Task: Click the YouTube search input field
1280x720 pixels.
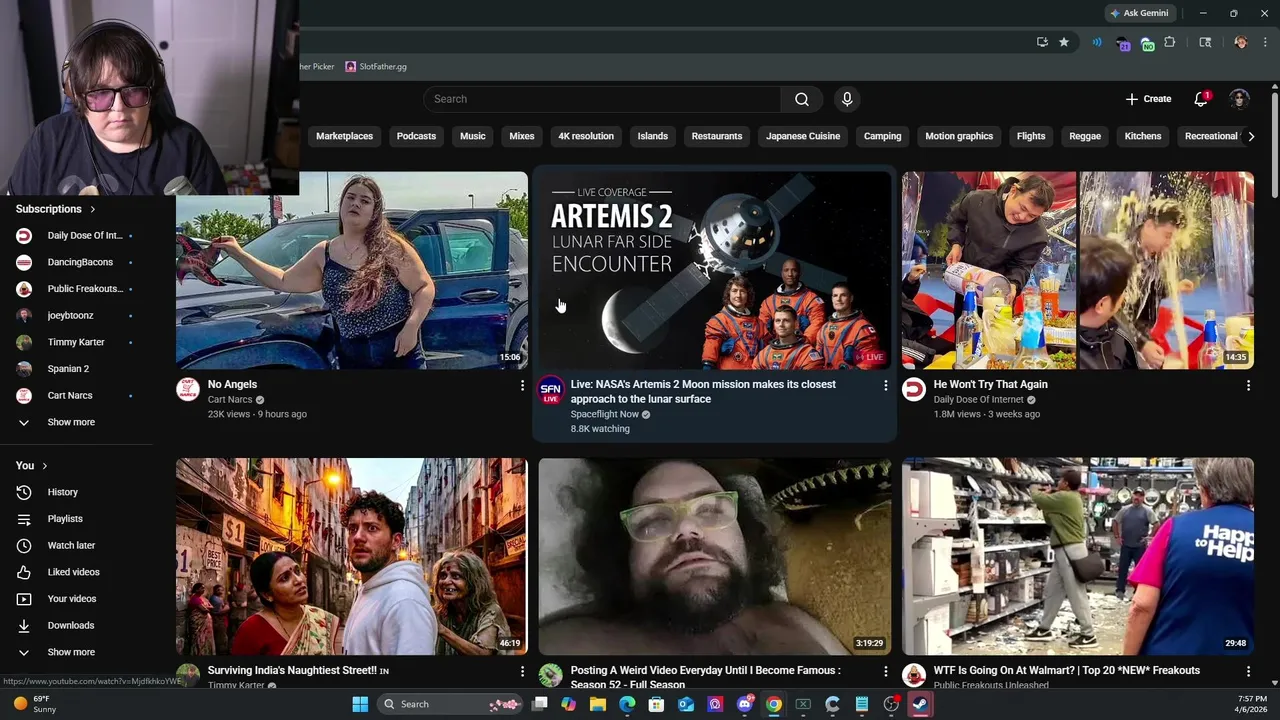Action: click(x=602, y=99)
